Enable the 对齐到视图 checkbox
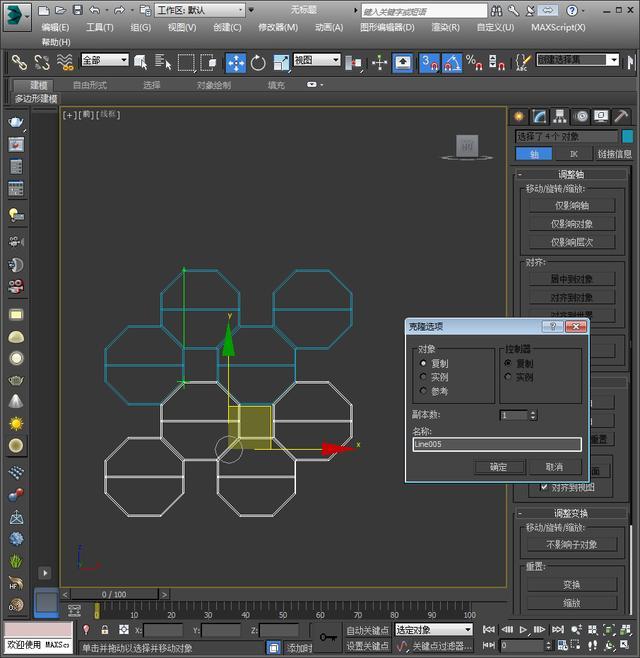This screenshot has width=640, height=658. [545, 487]
